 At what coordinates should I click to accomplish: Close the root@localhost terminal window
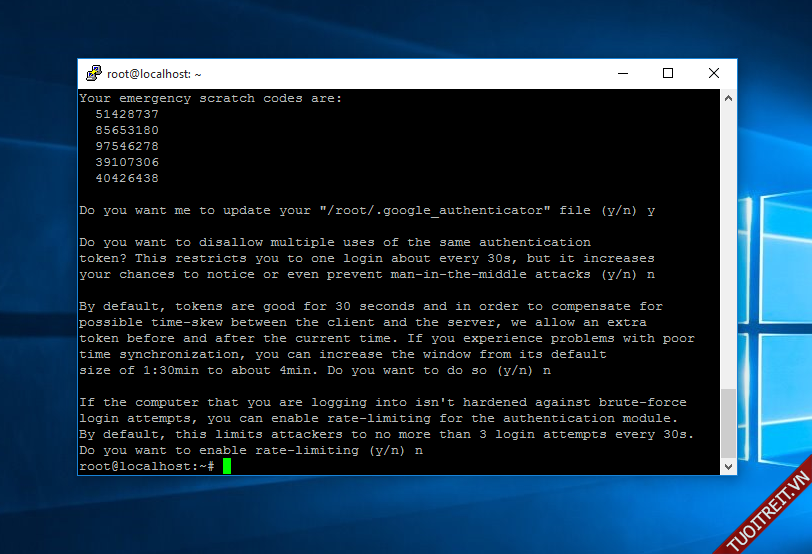click(x=714, y=73)
